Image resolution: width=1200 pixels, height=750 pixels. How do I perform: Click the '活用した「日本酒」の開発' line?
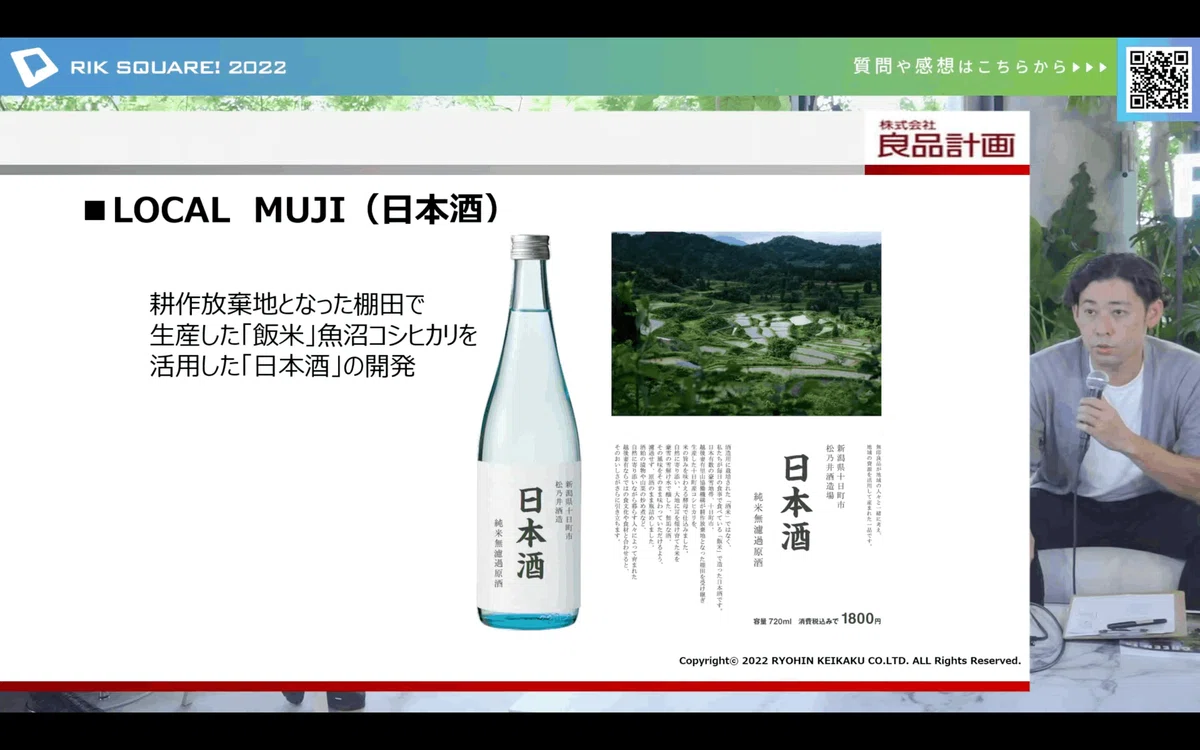282,366
